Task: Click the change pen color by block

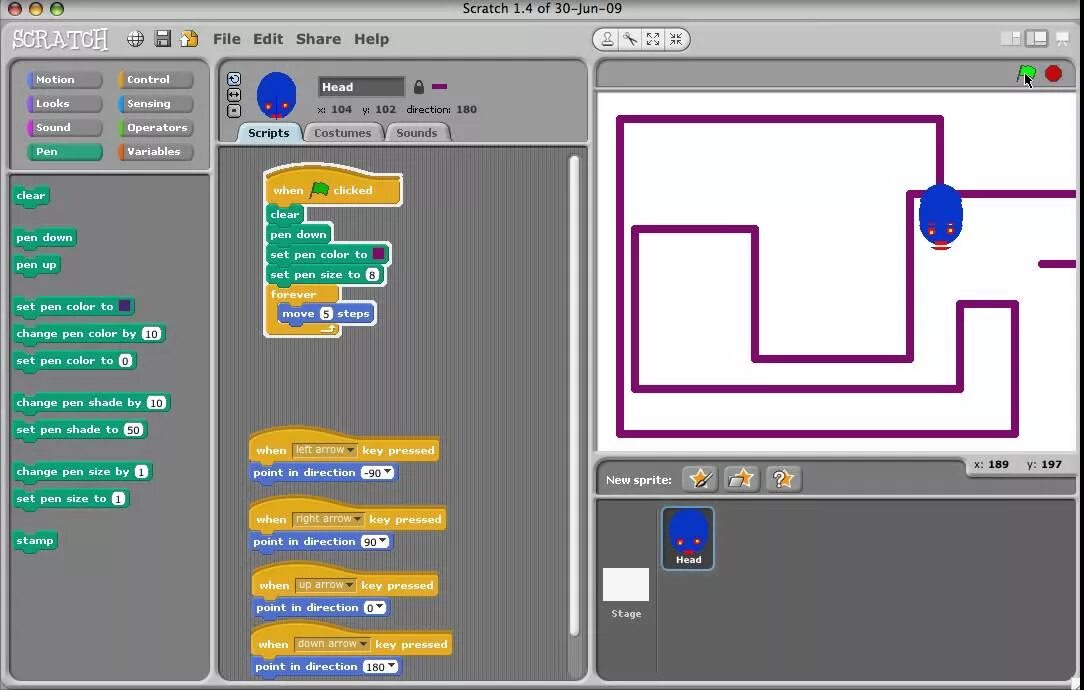Action: [x=89, y=334]
